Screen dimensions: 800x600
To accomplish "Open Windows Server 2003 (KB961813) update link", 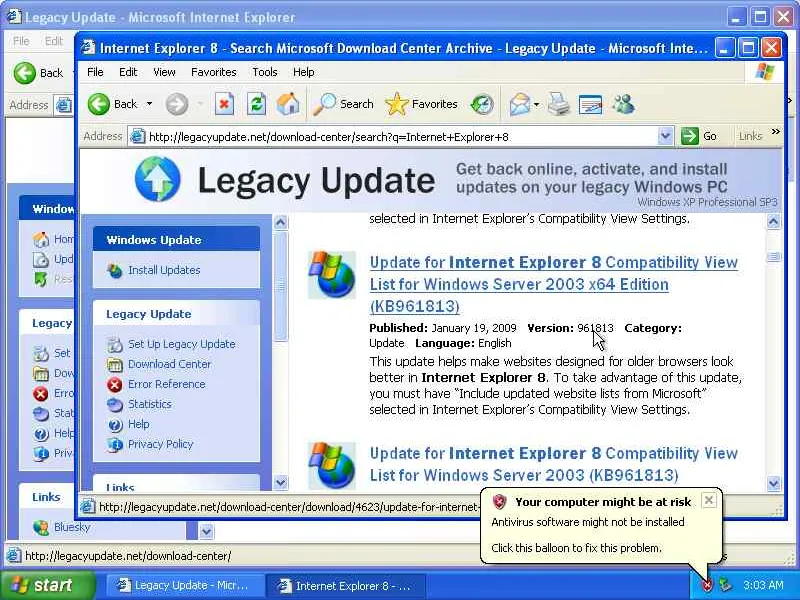I will point(554,464).
